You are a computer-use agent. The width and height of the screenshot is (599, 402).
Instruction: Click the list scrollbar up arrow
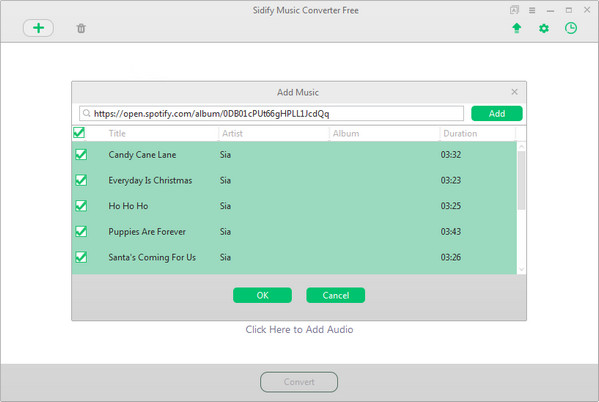521,146
